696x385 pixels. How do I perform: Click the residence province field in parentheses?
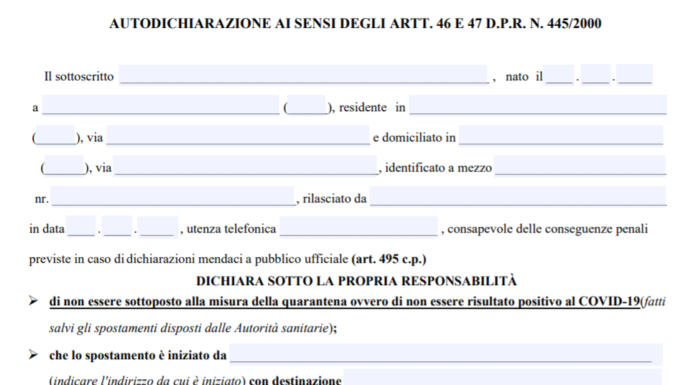[55, 135]
